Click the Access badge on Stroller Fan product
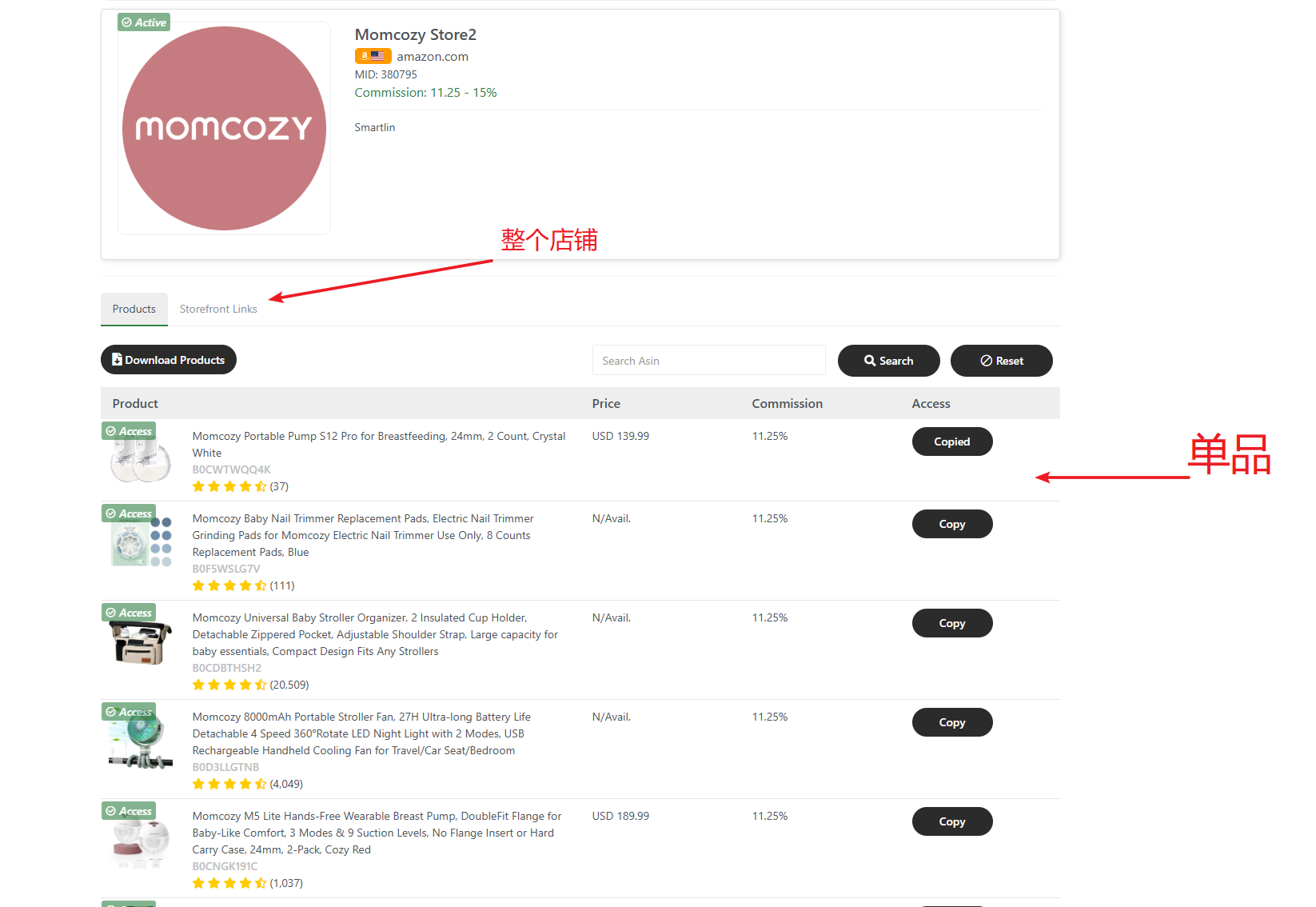 tap(129, 712)
